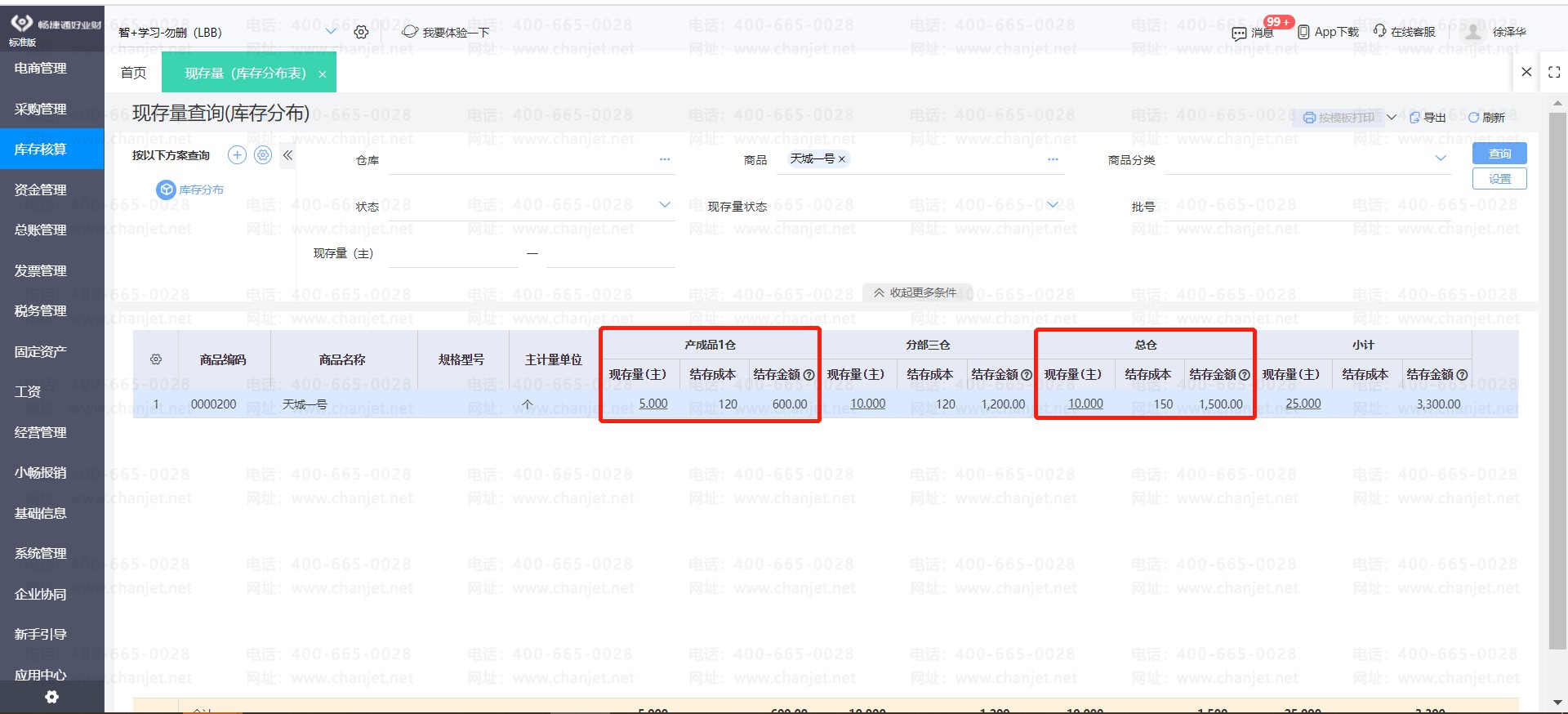Screen dimensions: 1568x714
Task: Switch to the 首页 tab
Action: (133, 73)
